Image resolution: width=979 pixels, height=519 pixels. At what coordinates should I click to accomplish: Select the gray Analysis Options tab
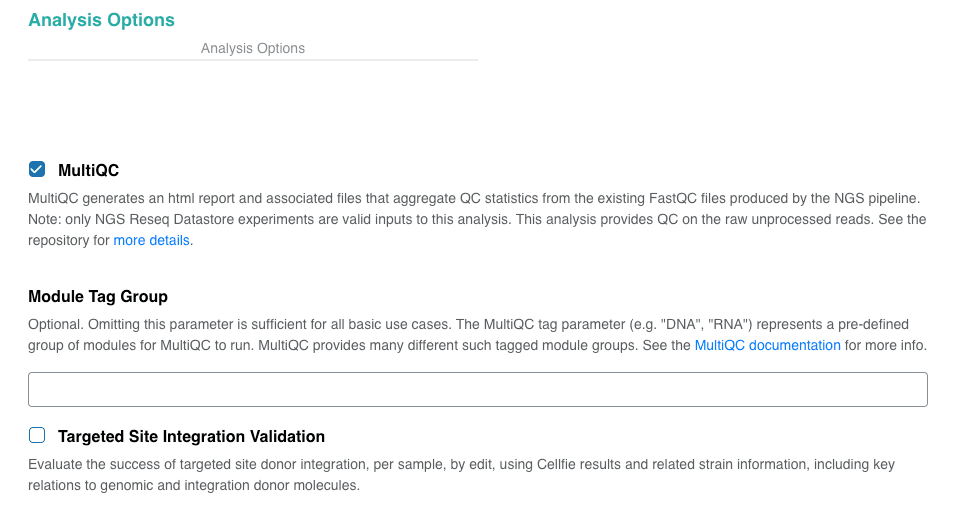coord(253,48)
